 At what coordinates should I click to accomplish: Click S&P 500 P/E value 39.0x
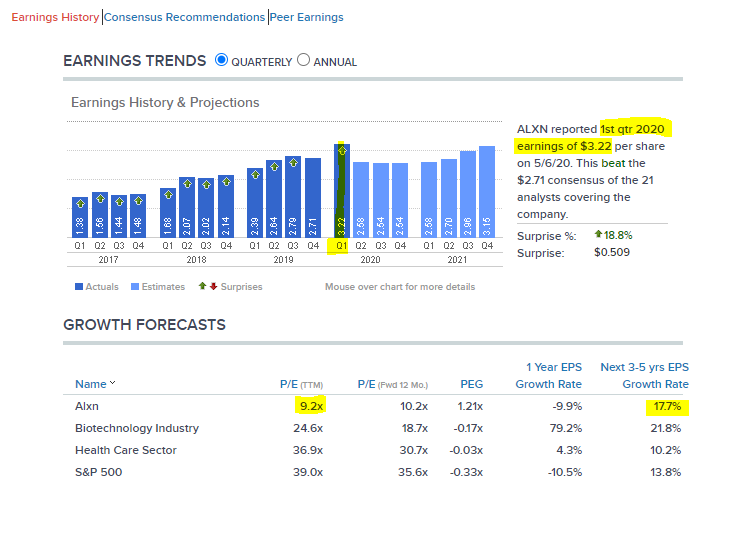point(308,472)
